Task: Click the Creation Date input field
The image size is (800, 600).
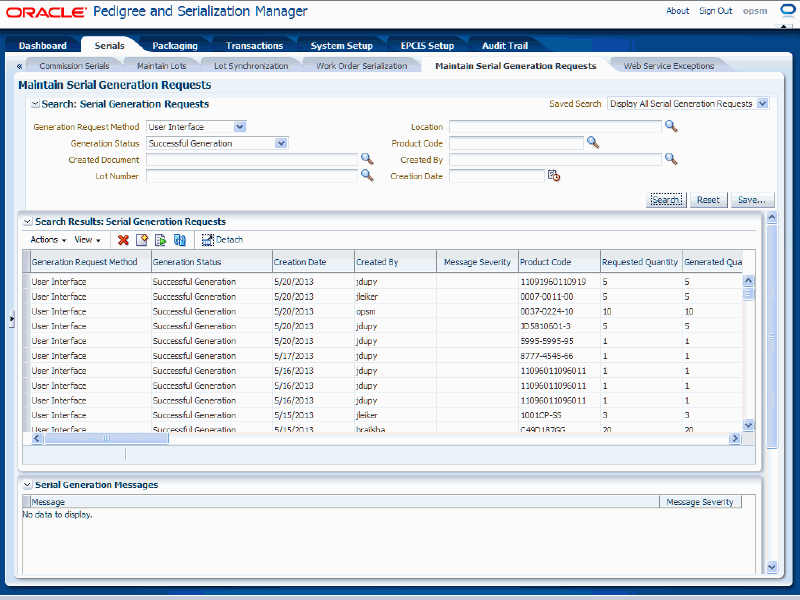Action: (497, 176)
